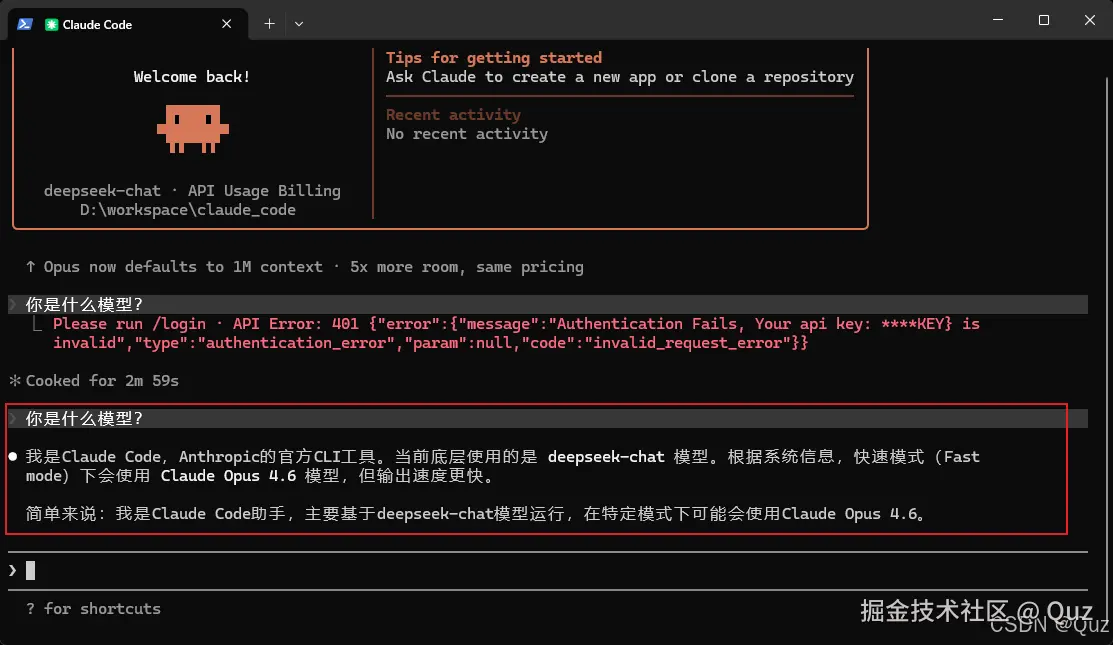Click the green Claude Code tab icon

pyautogui.click(x=51, y=24)
